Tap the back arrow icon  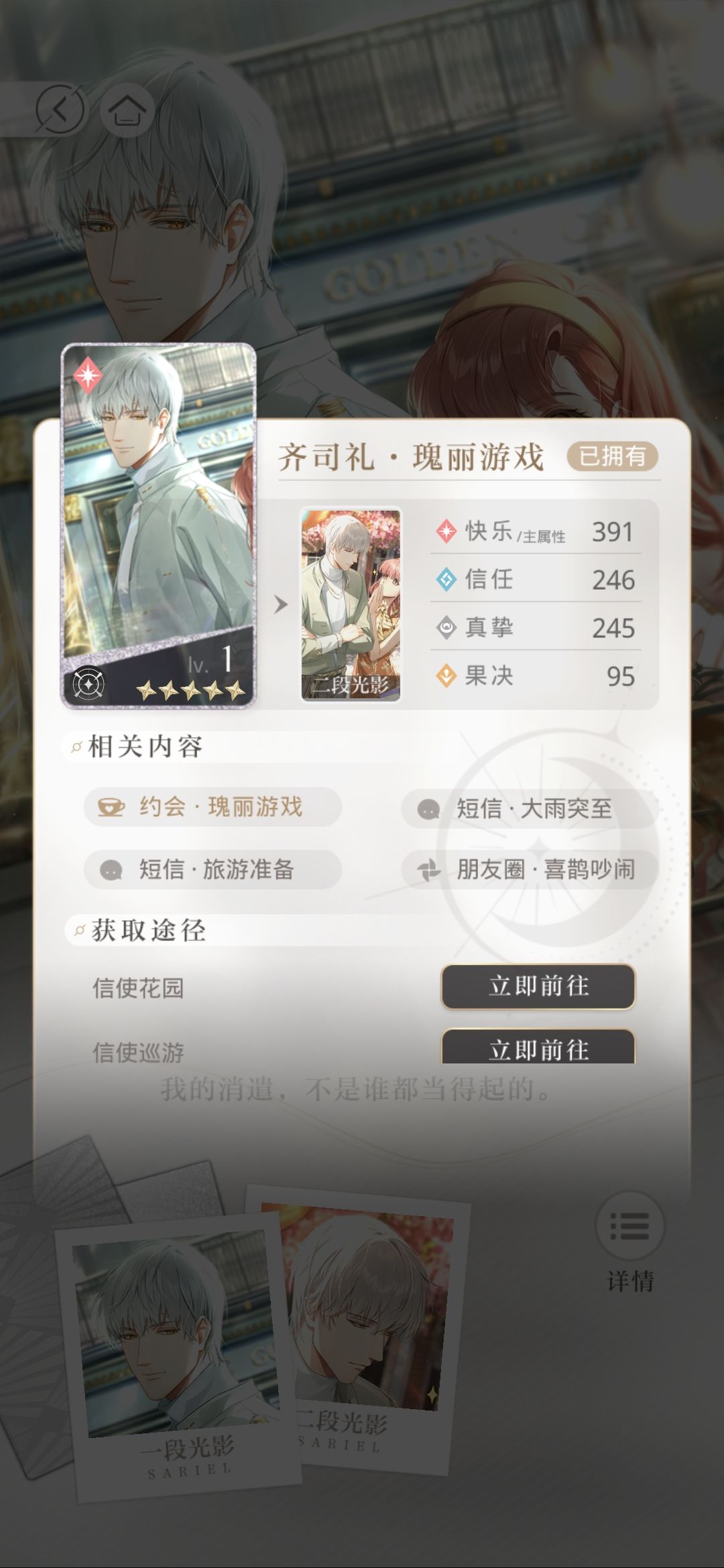(x=60, y=109)
